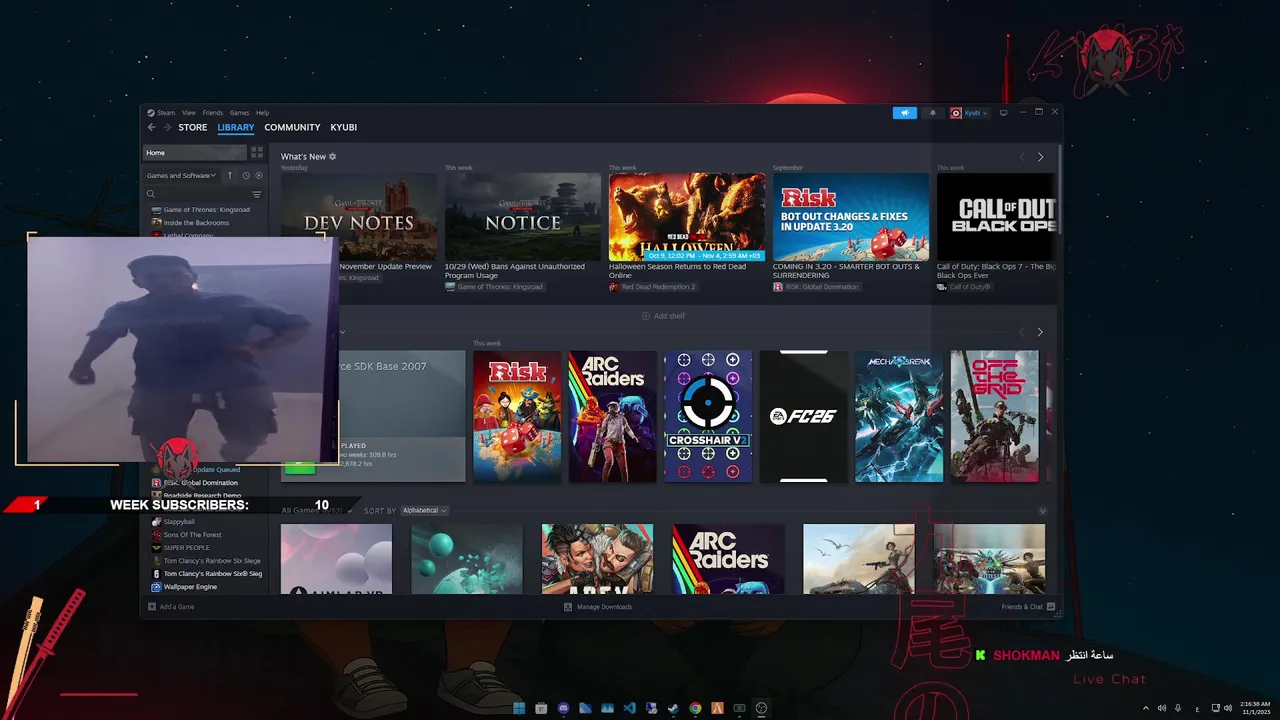Click the Windows Start button
1280x720 pixels.
(x=519, y=708)
